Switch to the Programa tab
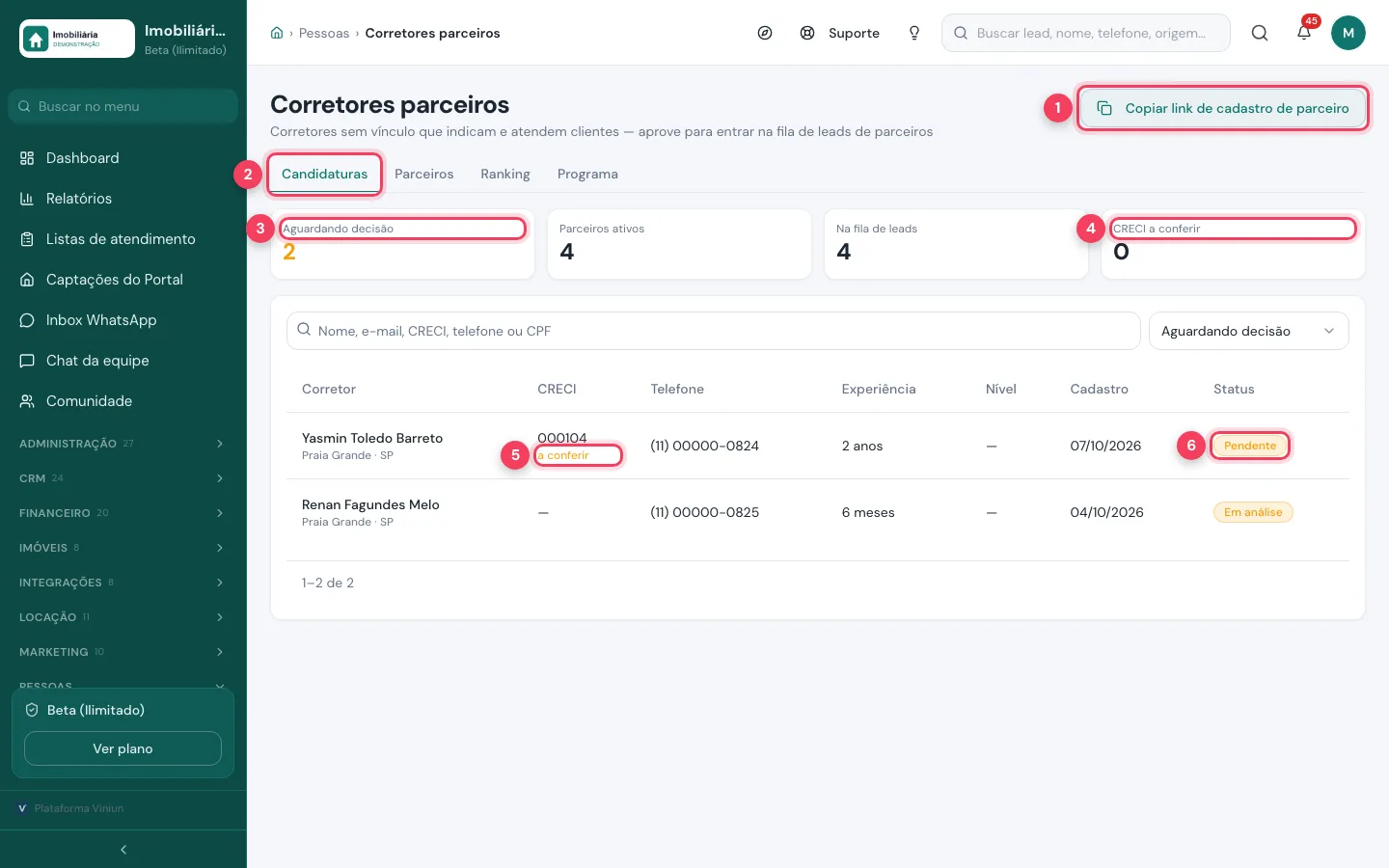1389x868 pixels. tap(587, 175)
